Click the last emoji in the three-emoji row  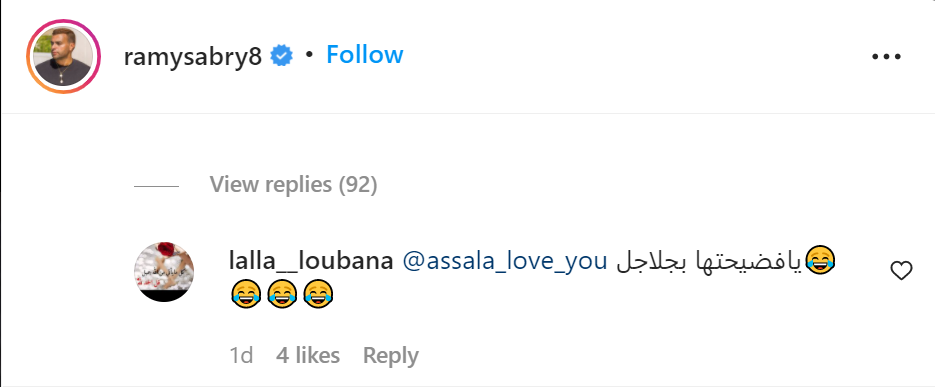click(x=318, y=295)
